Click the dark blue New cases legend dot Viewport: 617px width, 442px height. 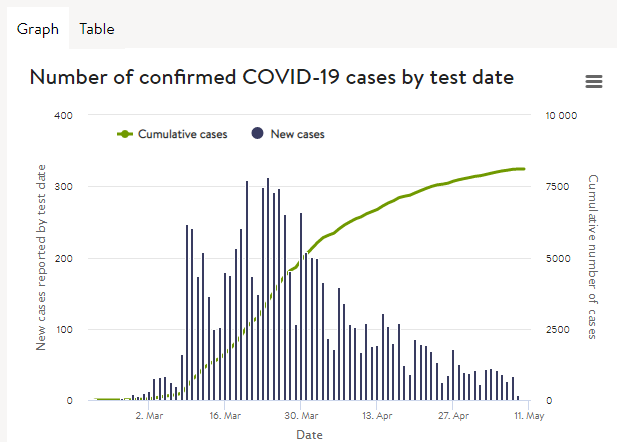pyautogui.click(x=257, y=133)
